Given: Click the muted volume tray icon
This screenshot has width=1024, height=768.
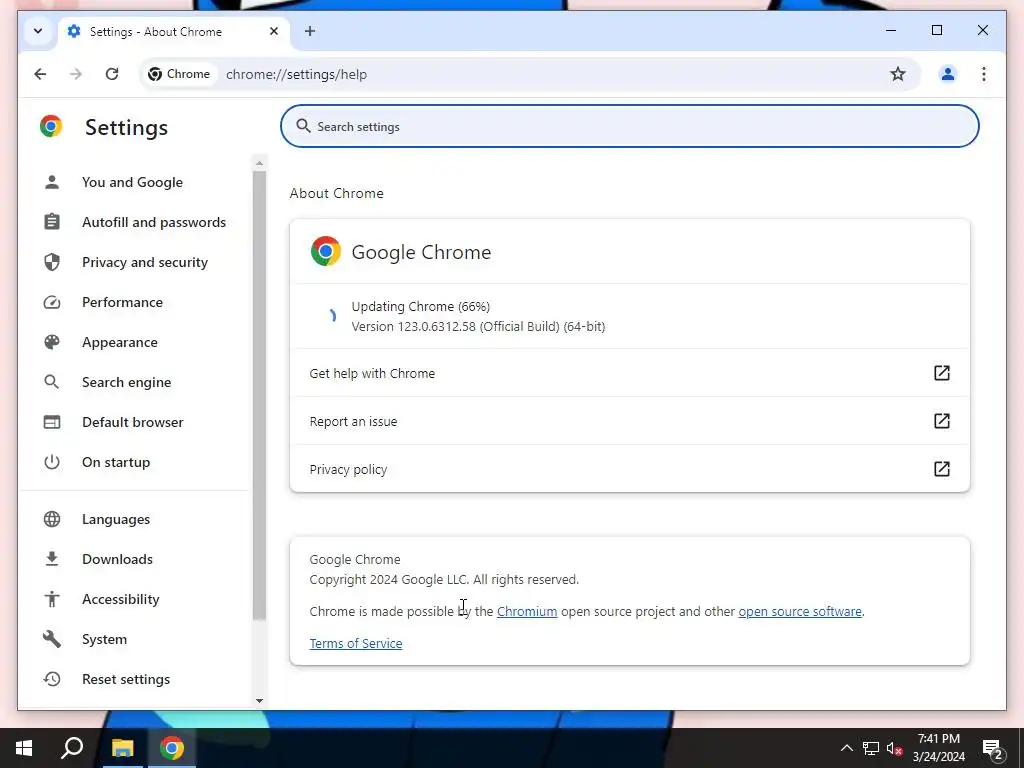Looking at the screenshot, I should pos(894,748).
